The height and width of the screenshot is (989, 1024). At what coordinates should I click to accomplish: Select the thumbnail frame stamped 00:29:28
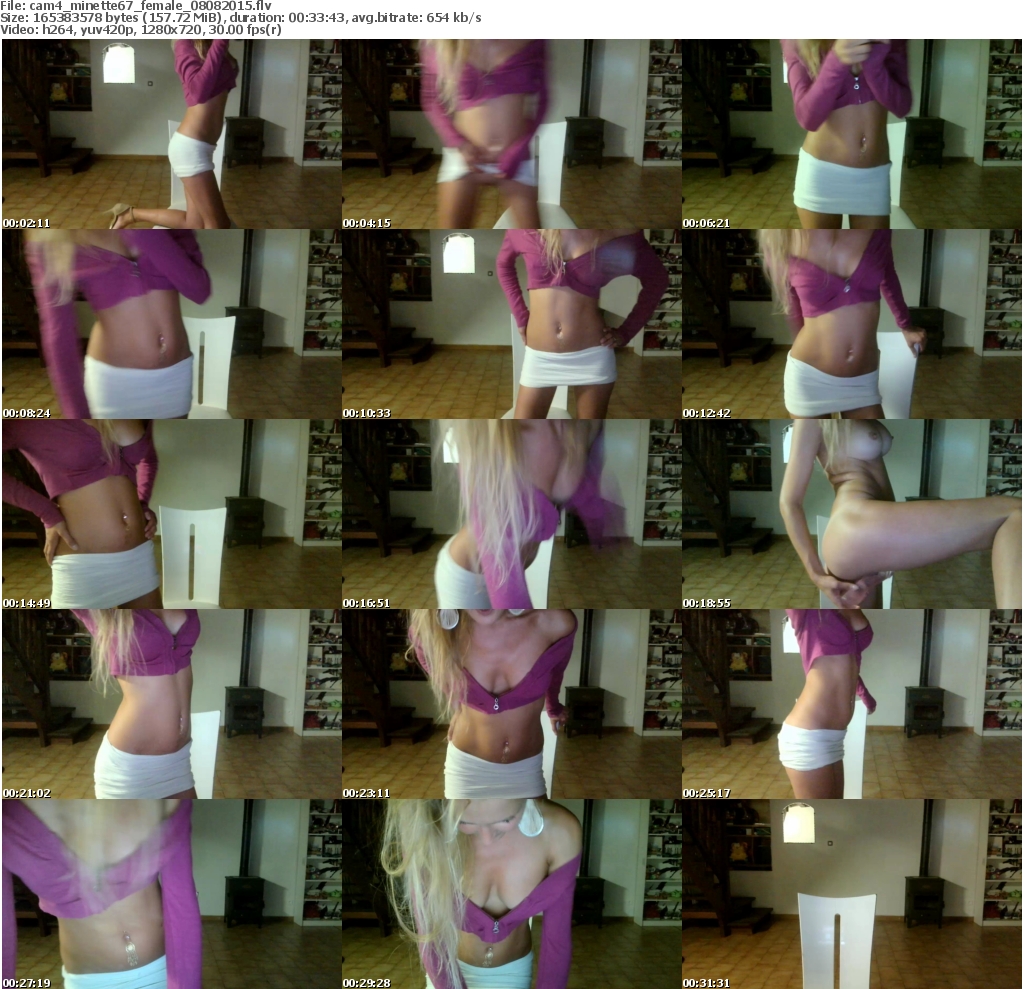point(512,894)
